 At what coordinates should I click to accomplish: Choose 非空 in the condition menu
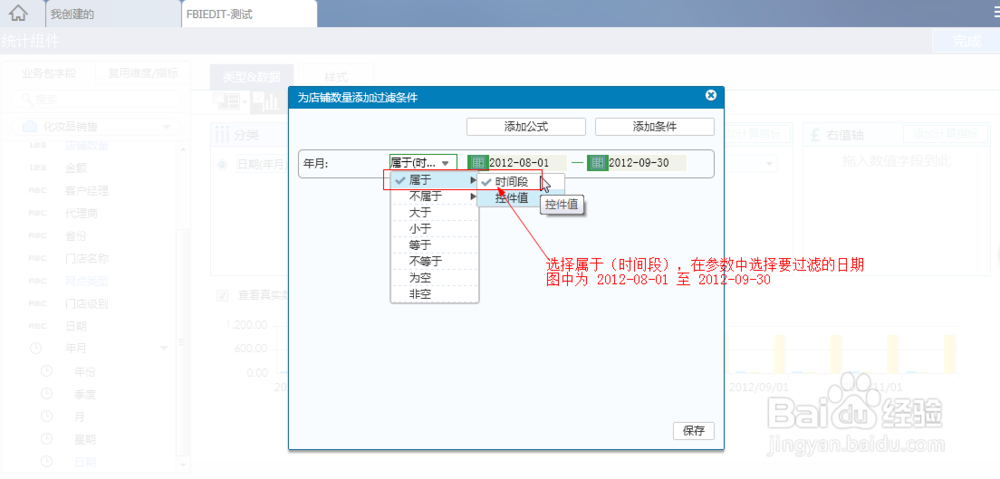[434, 295]
